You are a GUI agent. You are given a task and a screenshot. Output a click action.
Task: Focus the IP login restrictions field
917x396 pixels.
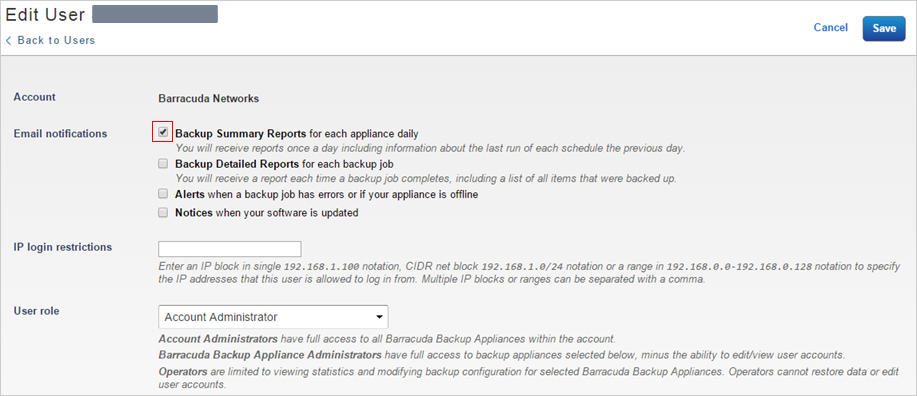(x=229, y=249)
